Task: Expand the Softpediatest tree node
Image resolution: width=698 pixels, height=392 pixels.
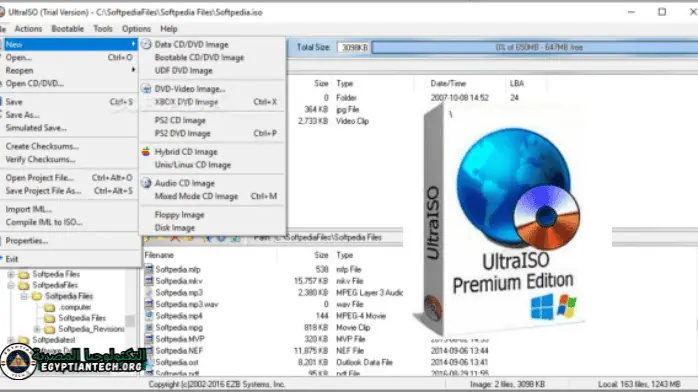Action: [x=11, y=340]
